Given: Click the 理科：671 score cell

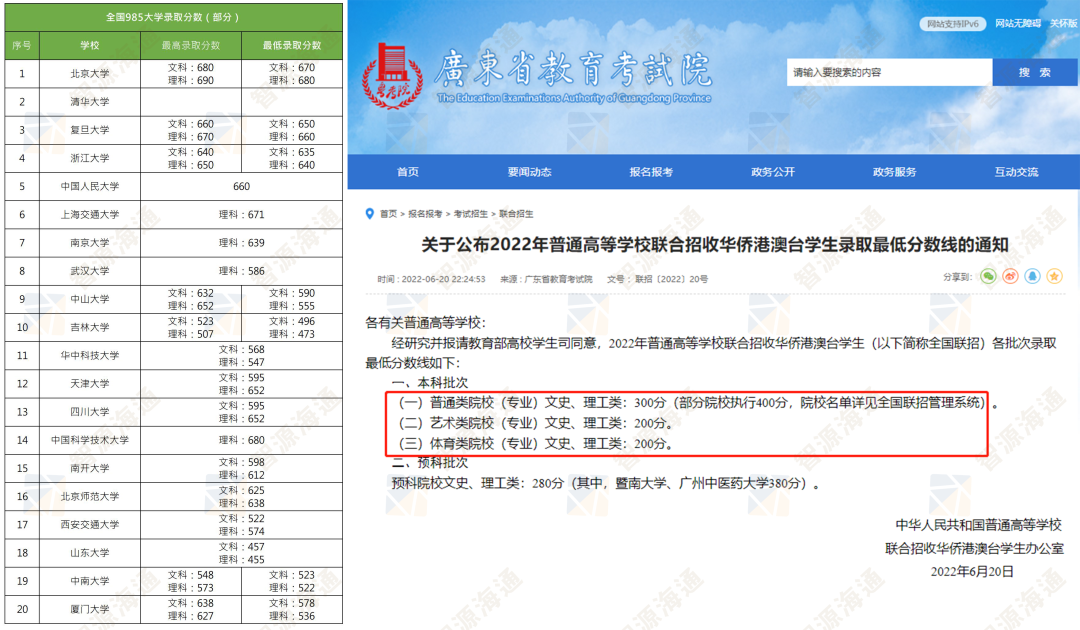Looking at the screenshot, I should [x=242, y=215].
